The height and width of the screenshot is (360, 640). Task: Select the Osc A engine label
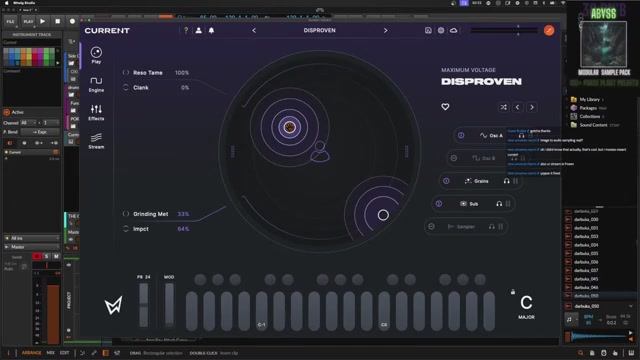[x=491, y=135]
